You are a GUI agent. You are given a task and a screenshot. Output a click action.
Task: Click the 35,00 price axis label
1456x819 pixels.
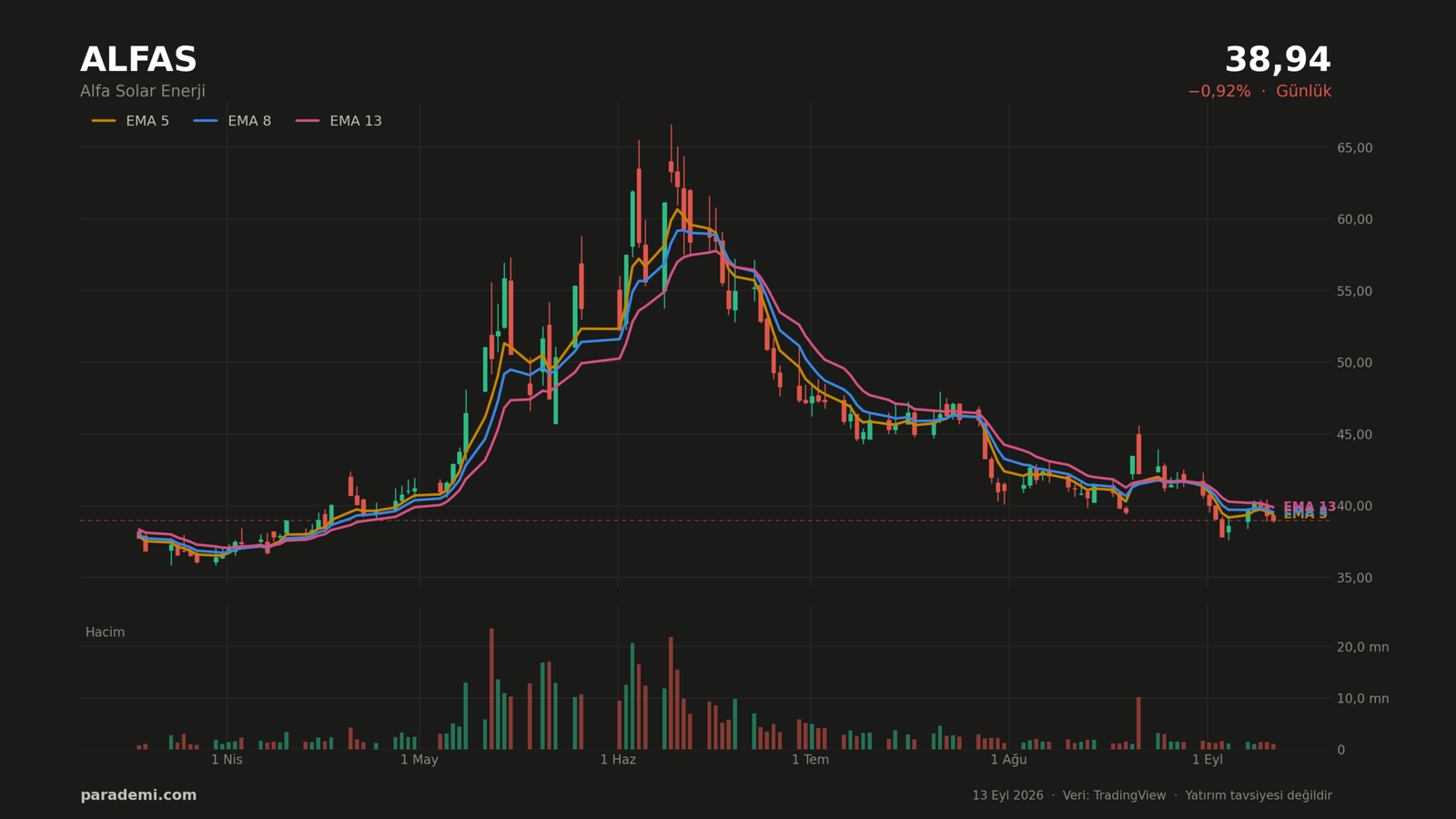click(1354, 578)
